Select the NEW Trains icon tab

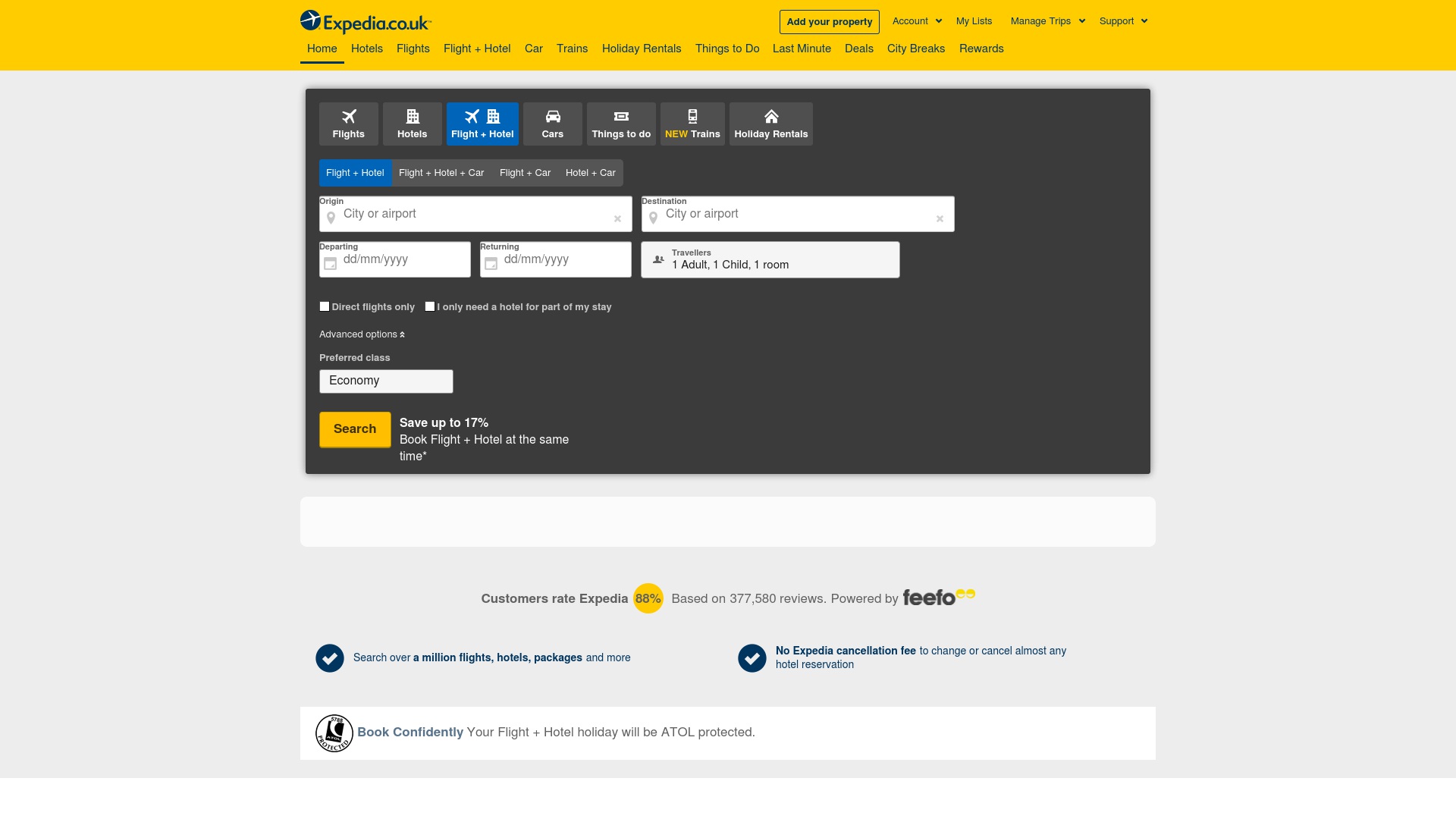[692, 124]
